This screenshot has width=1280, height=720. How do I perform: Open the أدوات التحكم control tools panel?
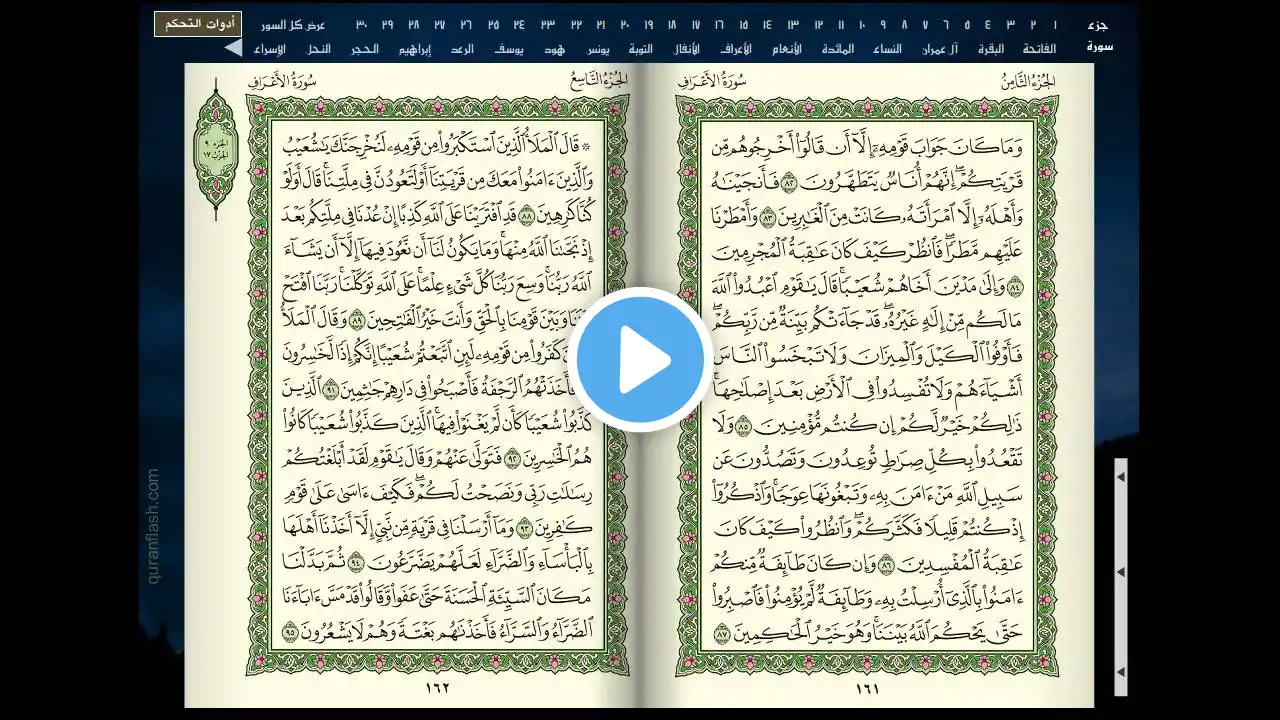198,24
